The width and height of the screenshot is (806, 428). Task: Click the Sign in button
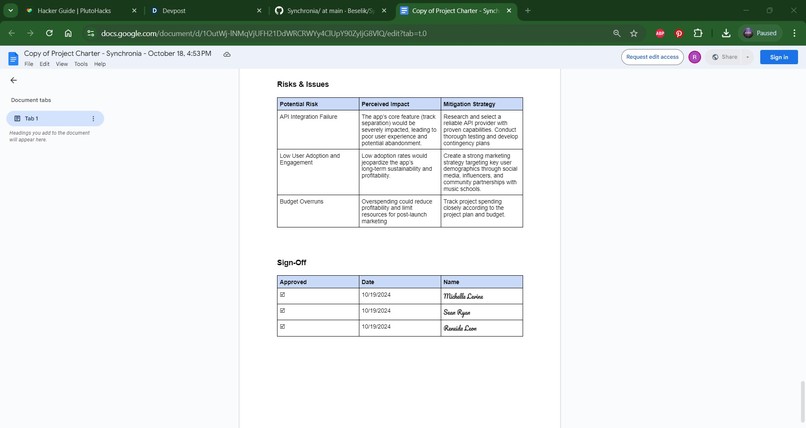(779, 57)
